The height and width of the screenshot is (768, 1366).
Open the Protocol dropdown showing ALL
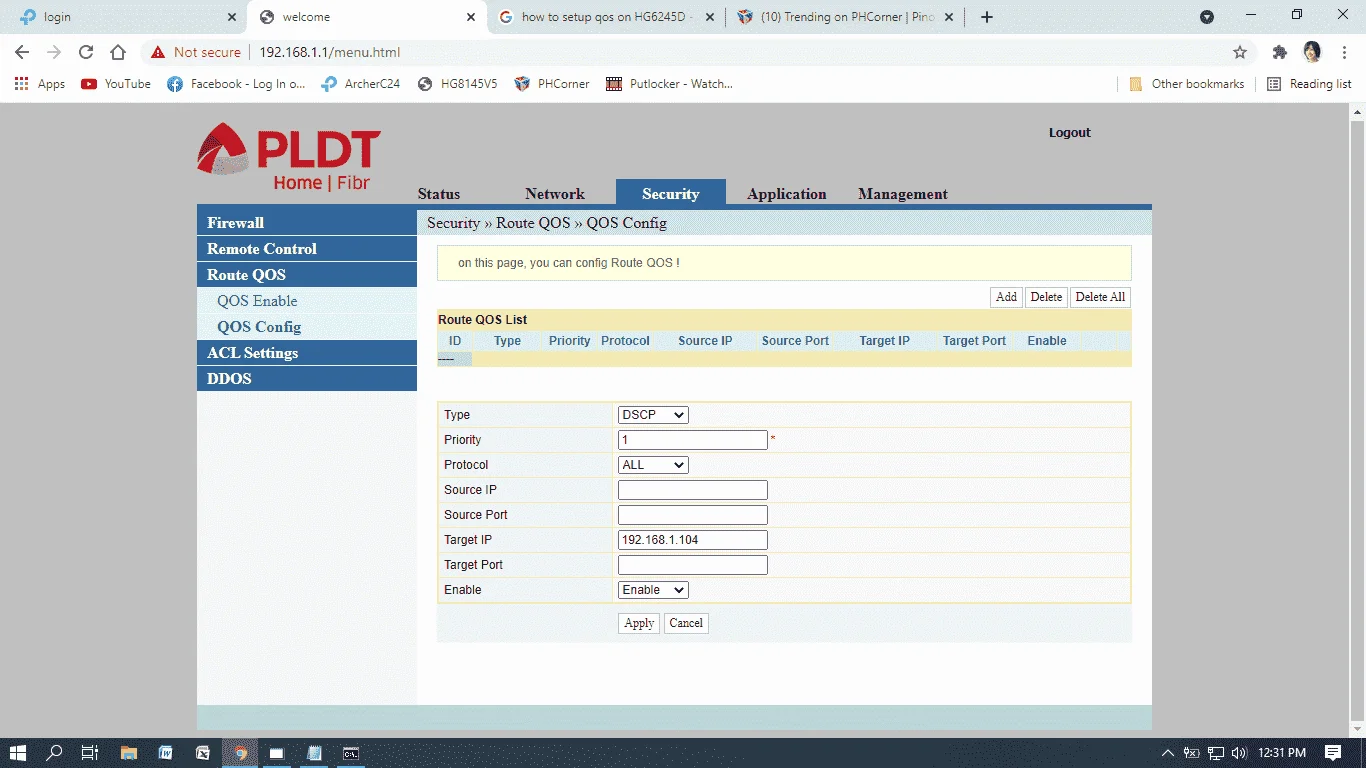coord(653,465)
